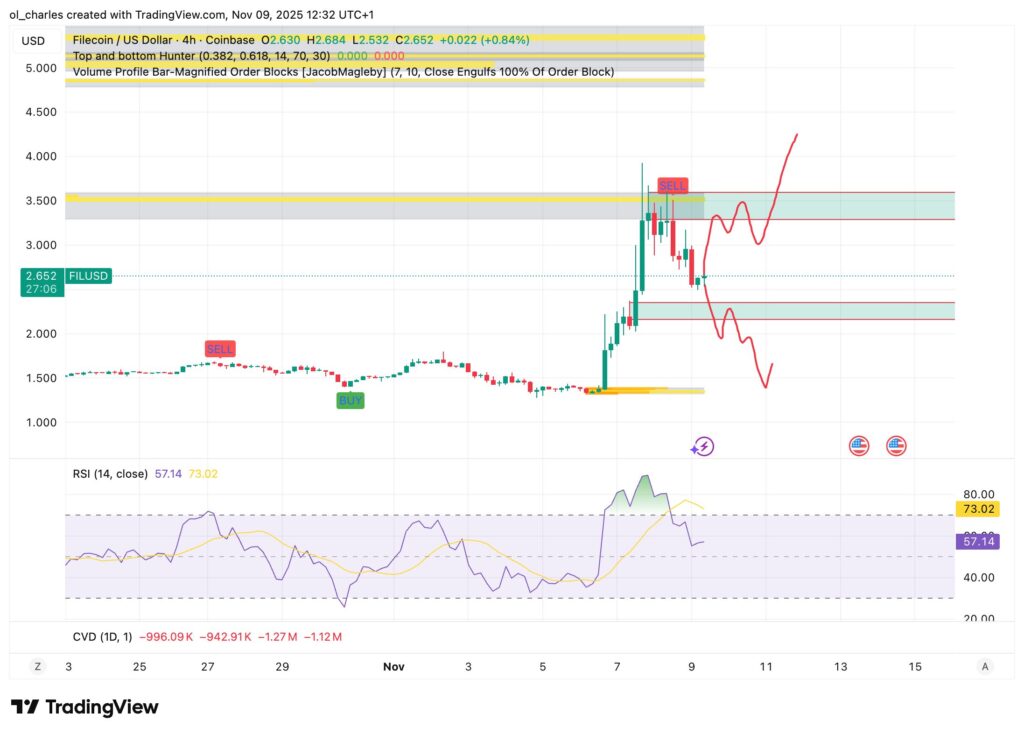Click the TradingView logo at bottom left
Screen dimensions: 1024x735
tap(85, 706)
